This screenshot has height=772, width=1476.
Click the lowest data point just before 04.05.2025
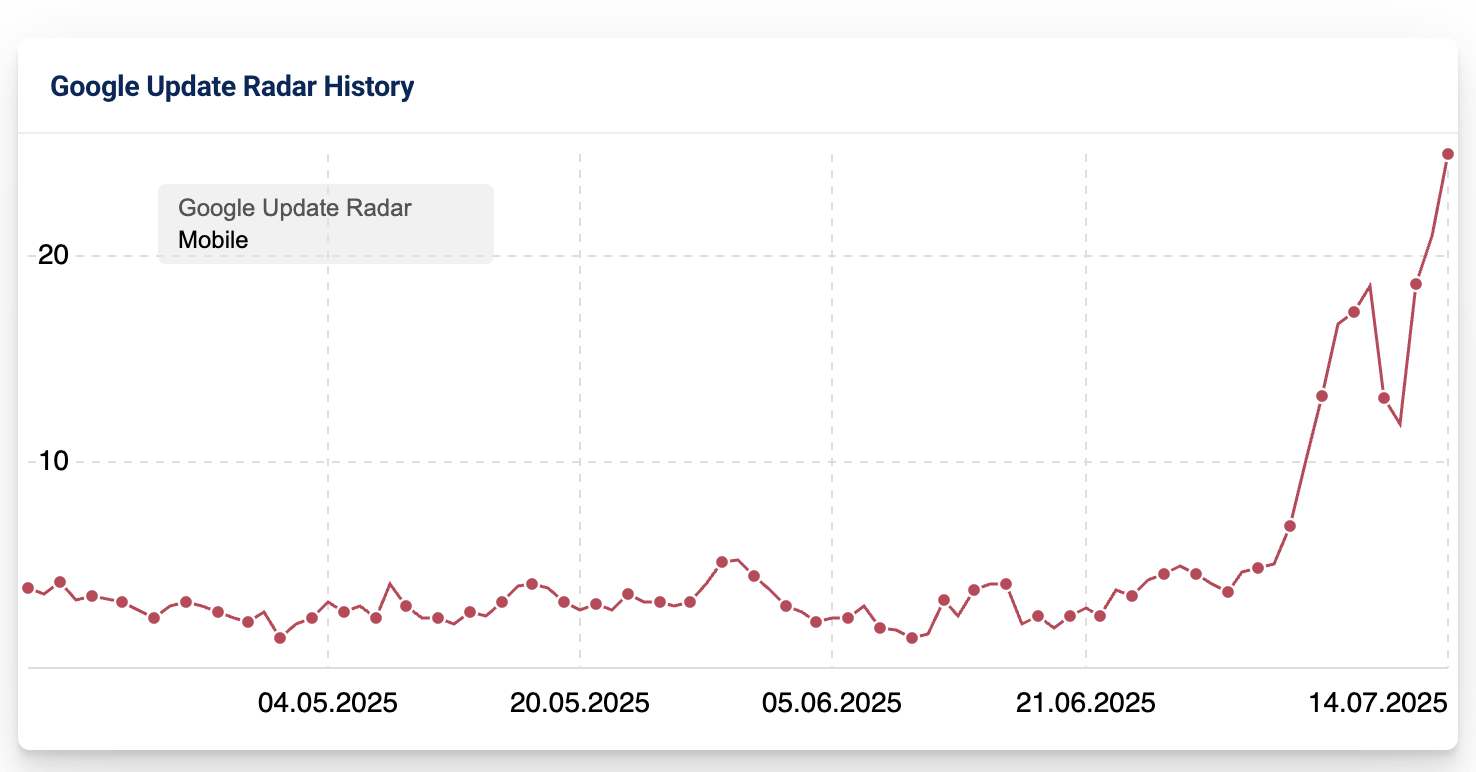280,638
